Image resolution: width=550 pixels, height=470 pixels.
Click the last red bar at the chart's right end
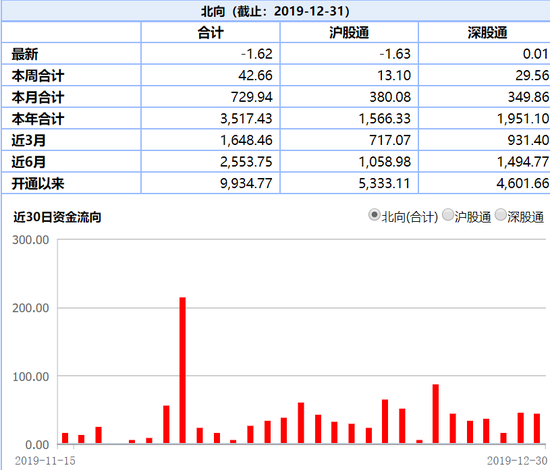[x=537, y=429]
